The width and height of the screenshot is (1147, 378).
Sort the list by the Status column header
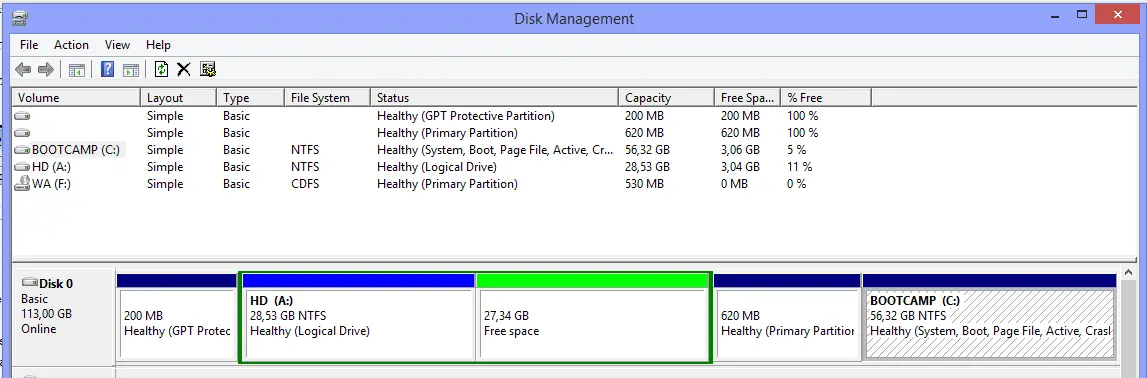pyautogui.click(x=495, y=97)
